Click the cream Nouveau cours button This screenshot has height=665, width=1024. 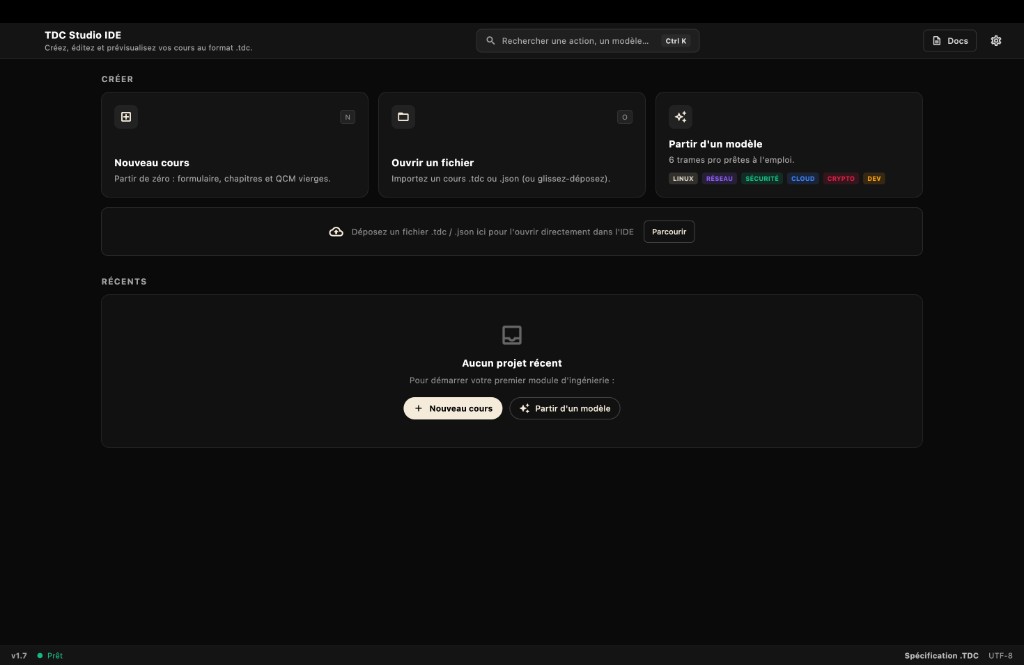pyautogui.click(x=453, y=408)
